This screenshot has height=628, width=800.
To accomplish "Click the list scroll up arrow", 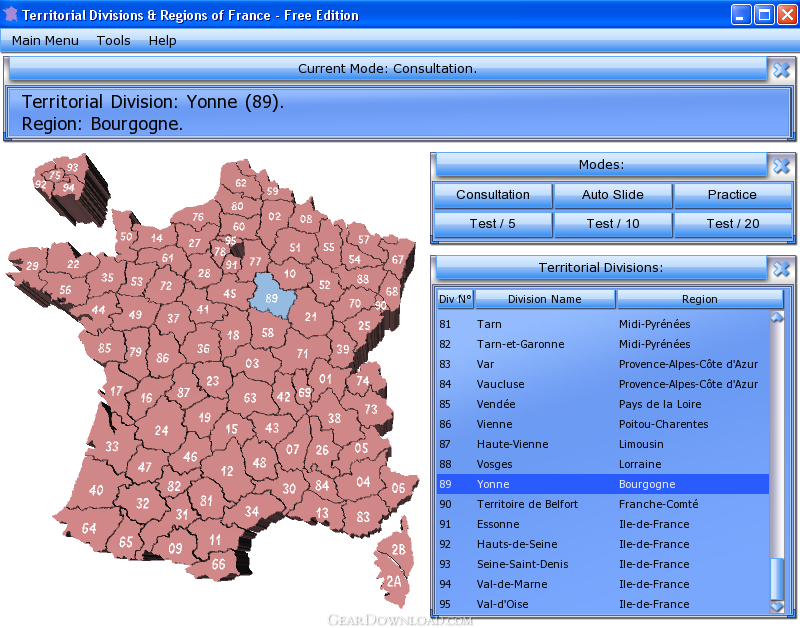I will [x=777, y=317].
